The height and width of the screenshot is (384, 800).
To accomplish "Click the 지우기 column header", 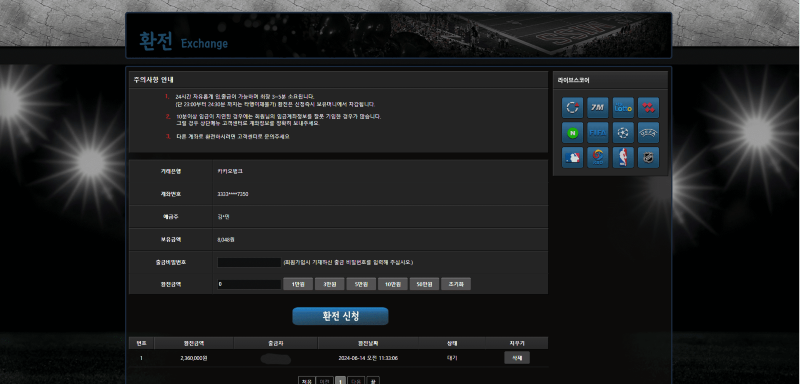I will [517, 343].
